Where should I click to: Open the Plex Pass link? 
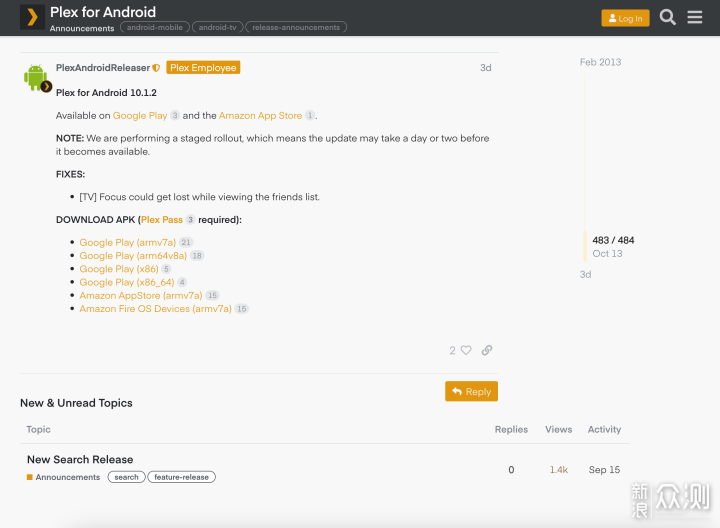162,220
